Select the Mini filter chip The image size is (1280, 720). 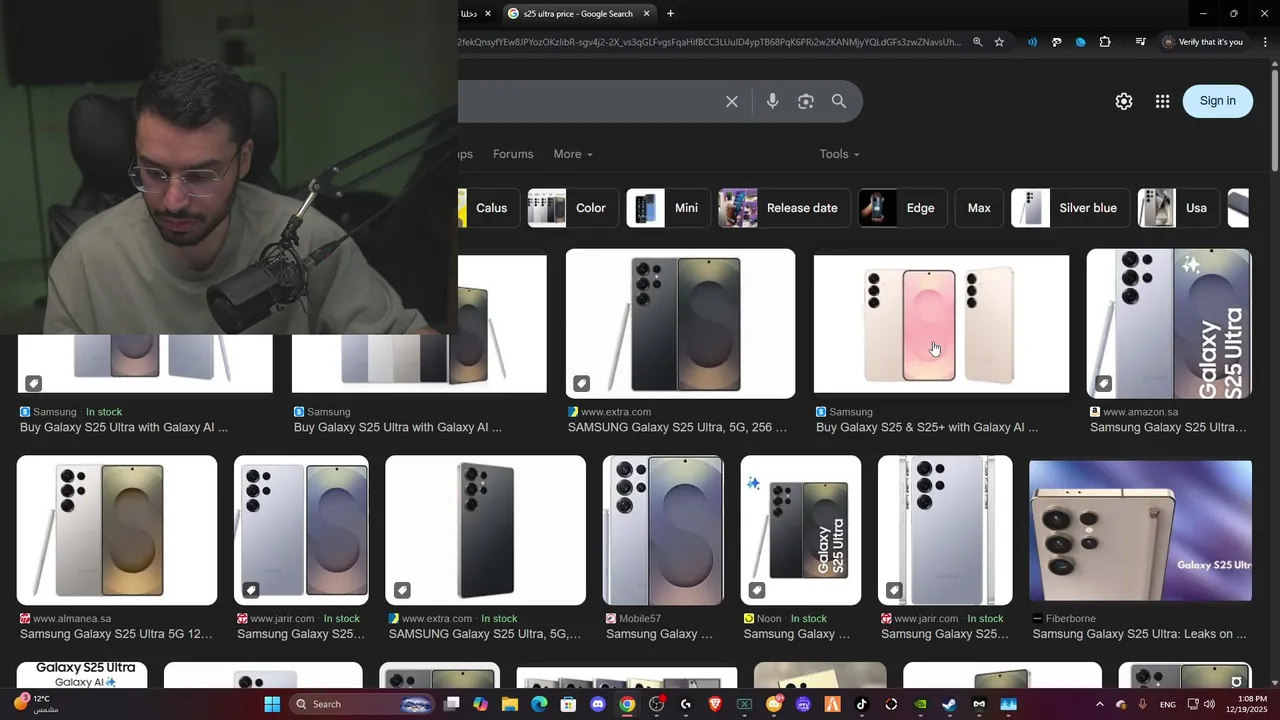pos(668,208)
